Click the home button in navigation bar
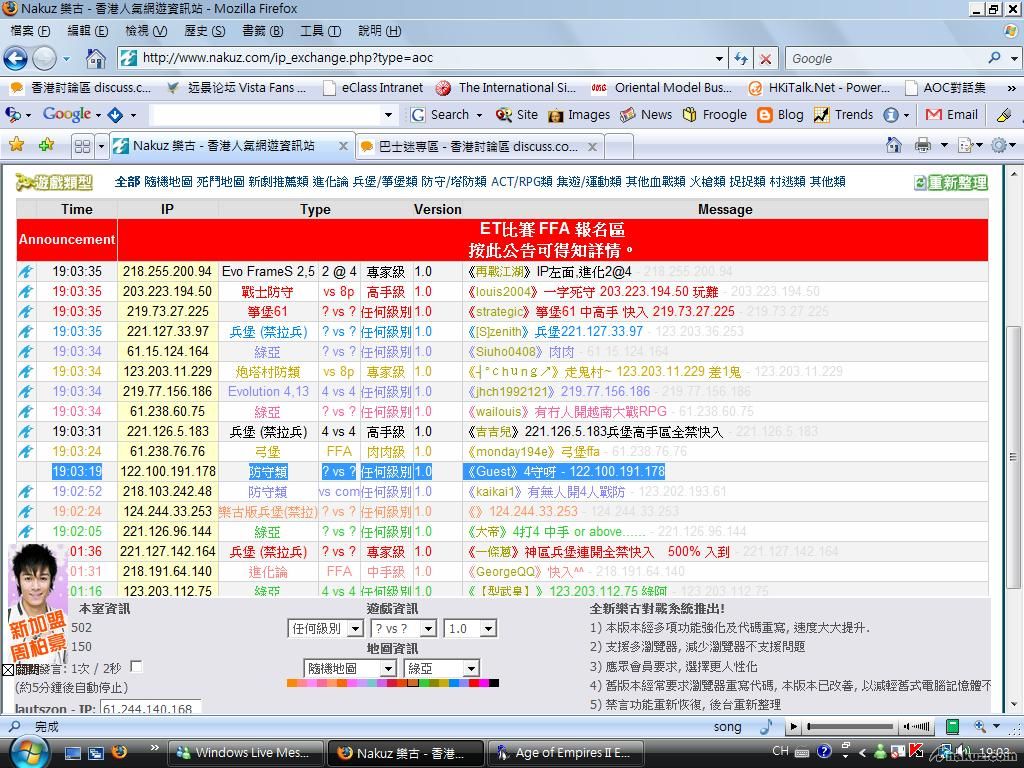Image resolution: width=1024 pixels, height=768 pixels. pyautogui.click(x=96, y=58)
